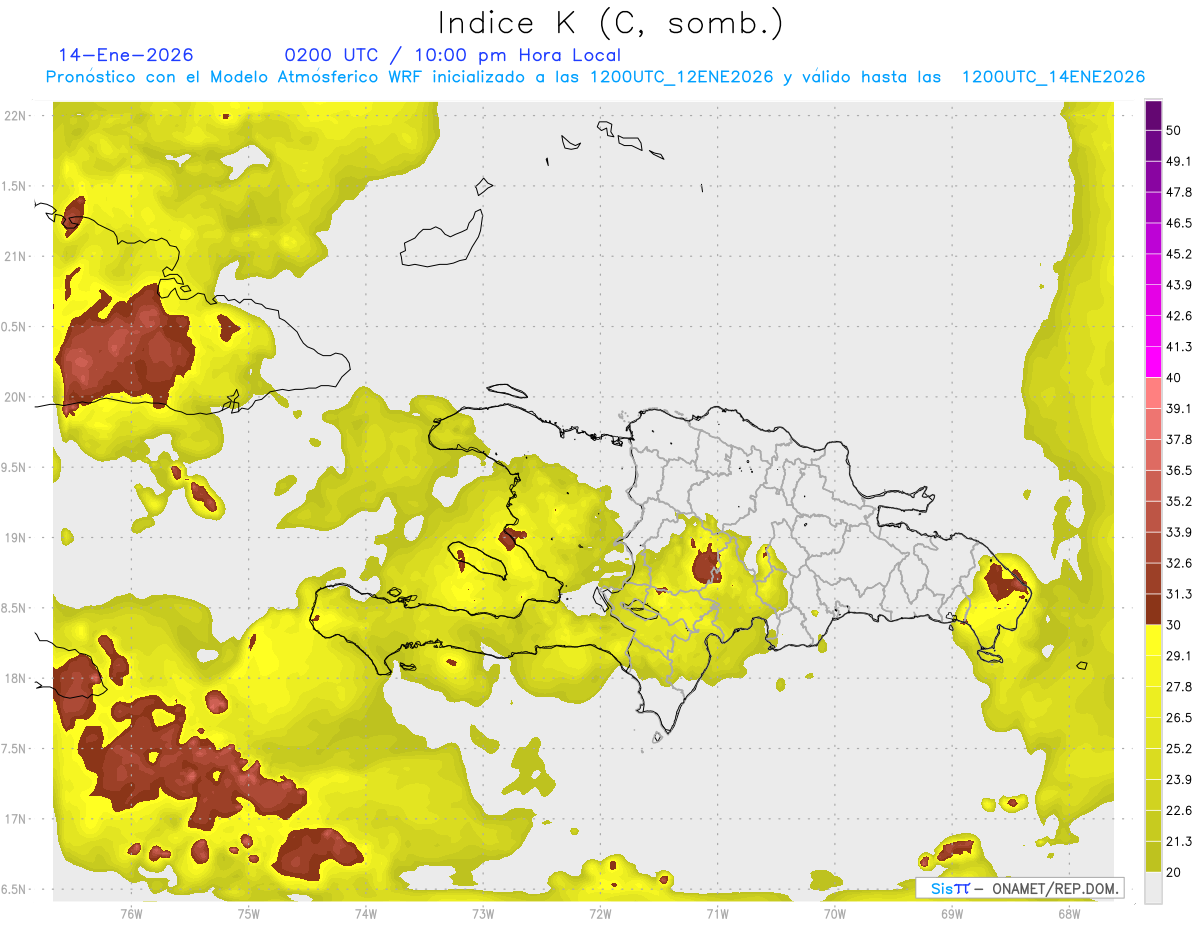
Task: Click the legend value "50"
Action: click(1174, 130)
